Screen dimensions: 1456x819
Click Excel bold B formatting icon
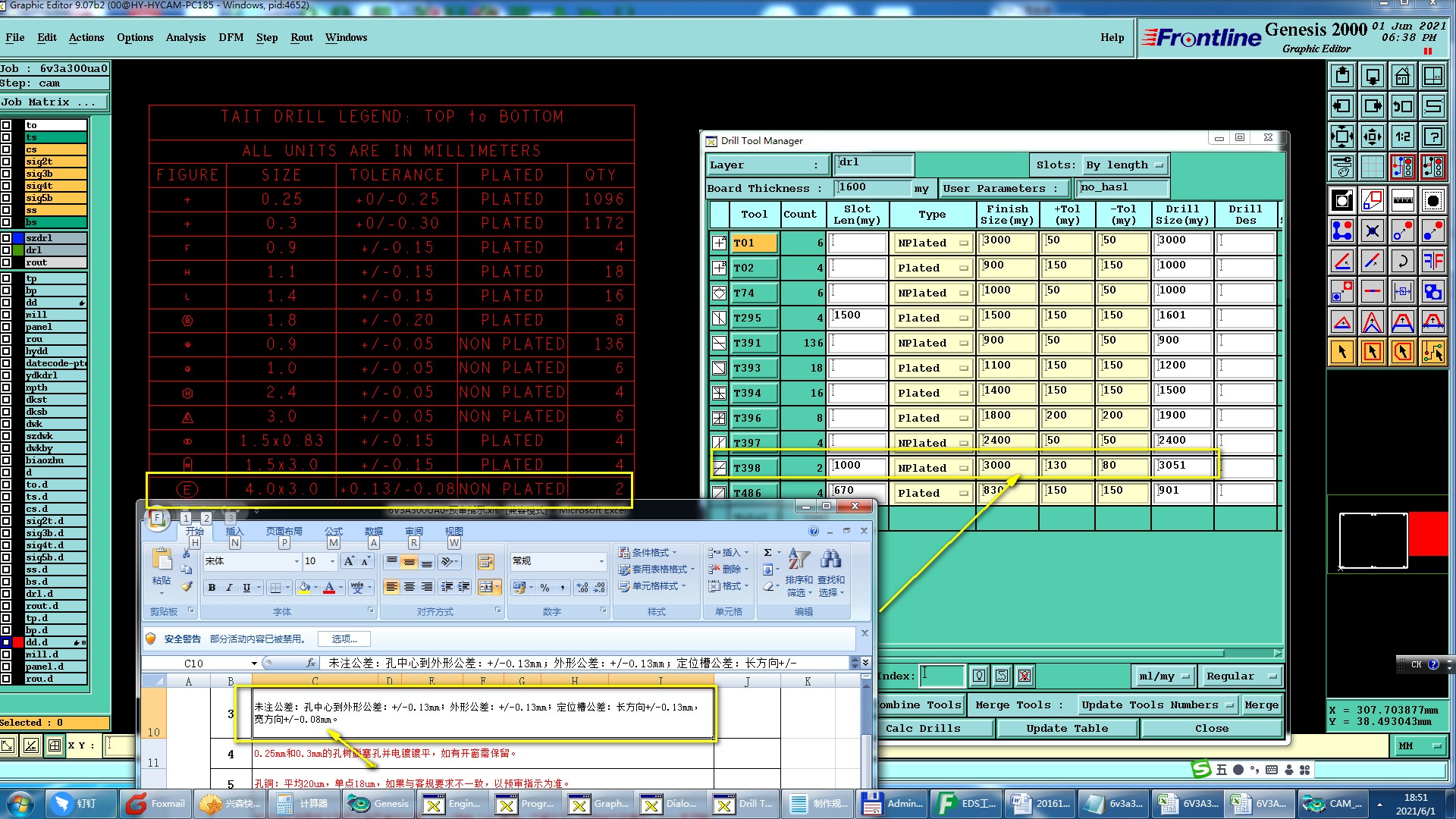[212, 588]
